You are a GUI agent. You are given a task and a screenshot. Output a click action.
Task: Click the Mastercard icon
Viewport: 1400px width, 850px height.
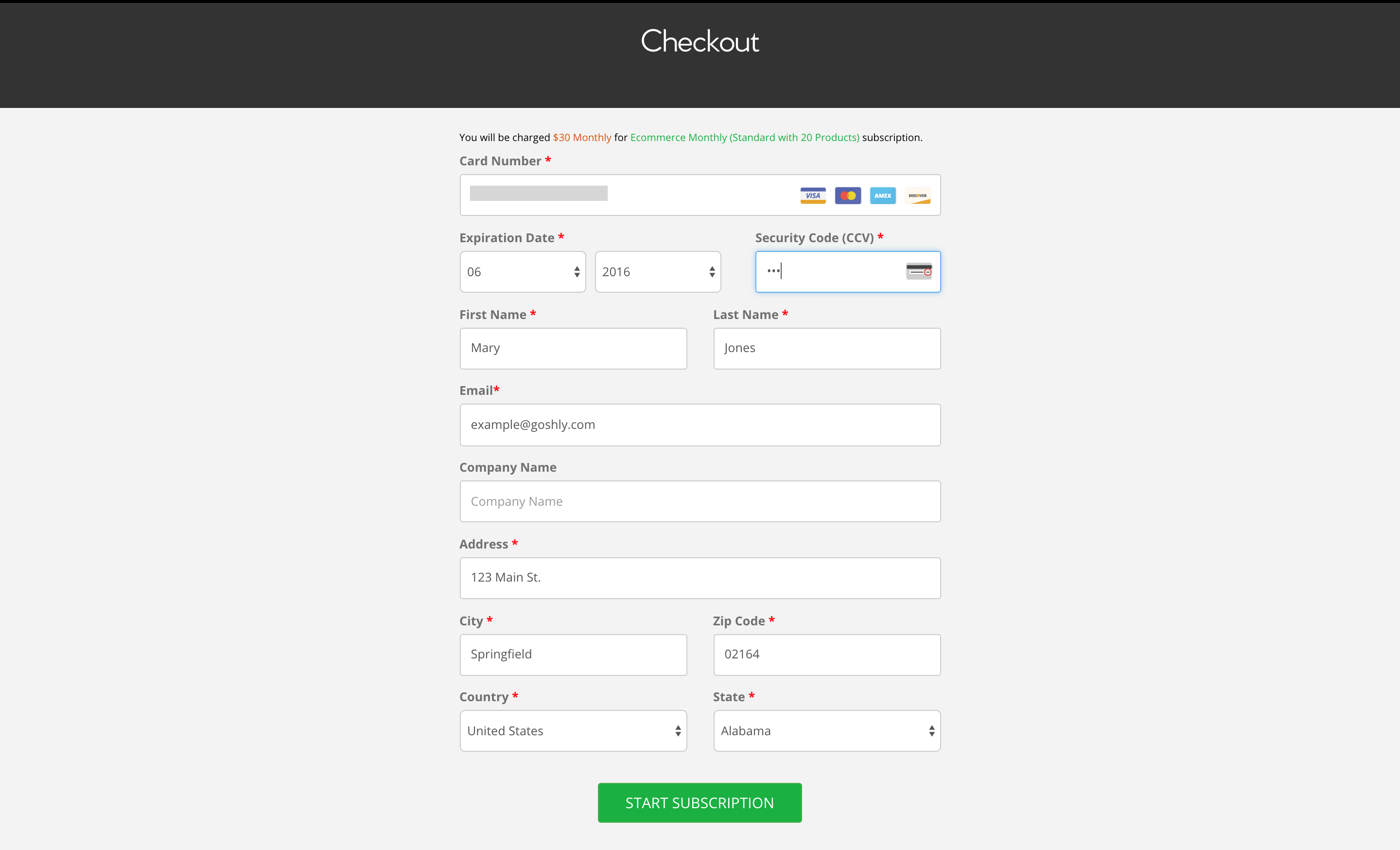[x=848, y=195]
